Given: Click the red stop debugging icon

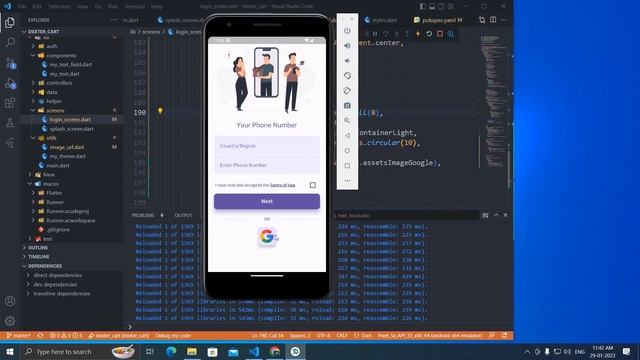Looking at the screenshot, I should tap(440, 34).
